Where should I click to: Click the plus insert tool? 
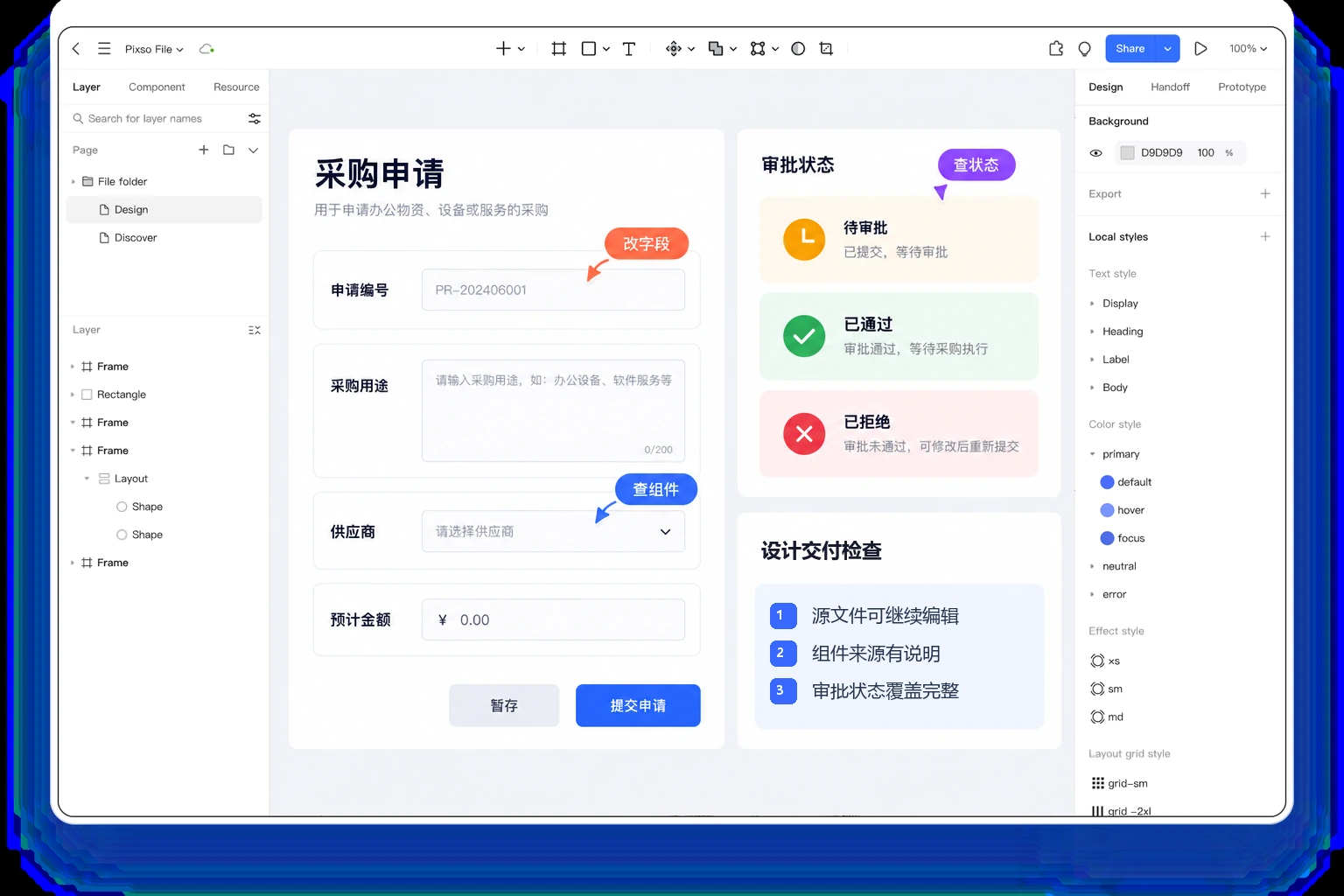click(x=503, y=49)
